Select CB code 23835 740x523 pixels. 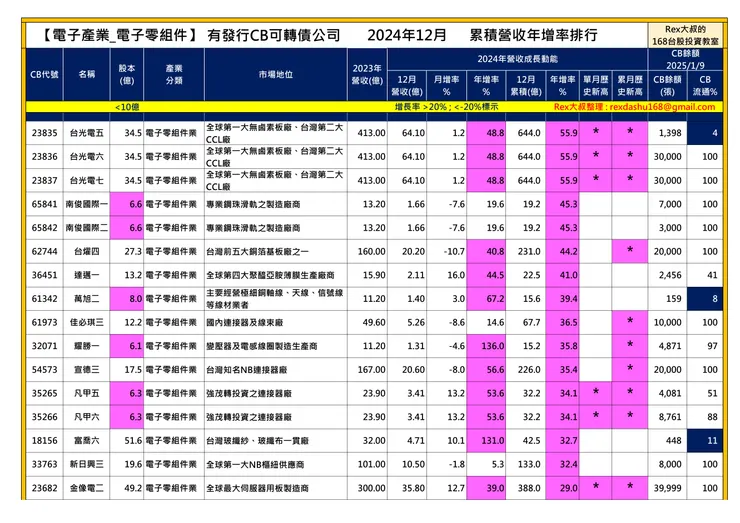tap(44, 133)
